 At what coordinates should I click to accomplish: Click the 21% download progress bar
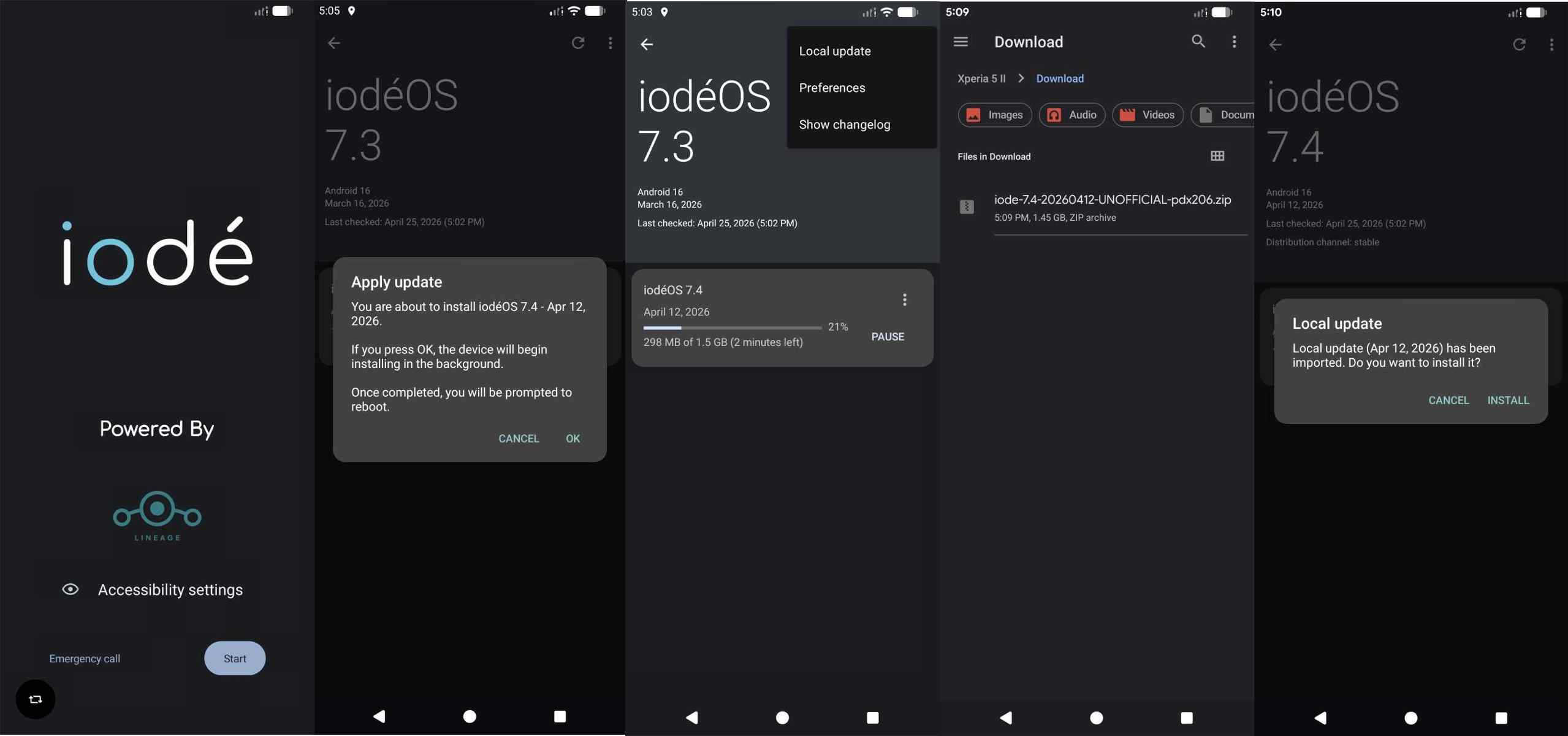732,328
